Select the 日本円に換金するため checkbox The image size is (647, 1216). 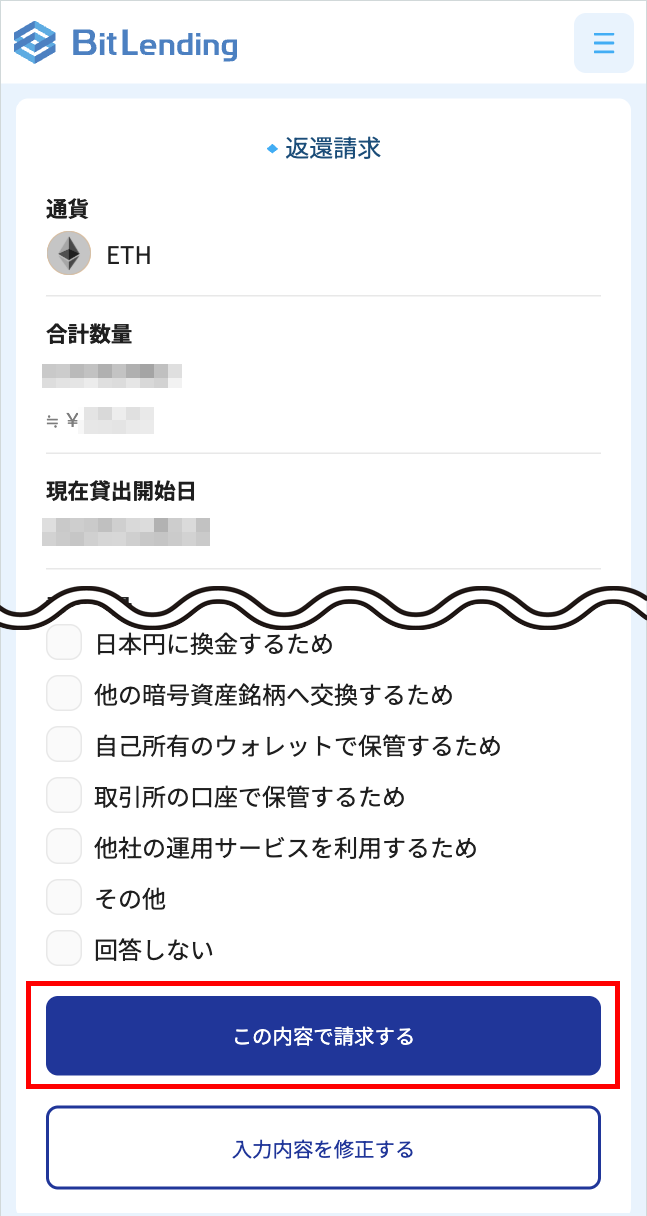coord(63,642)
